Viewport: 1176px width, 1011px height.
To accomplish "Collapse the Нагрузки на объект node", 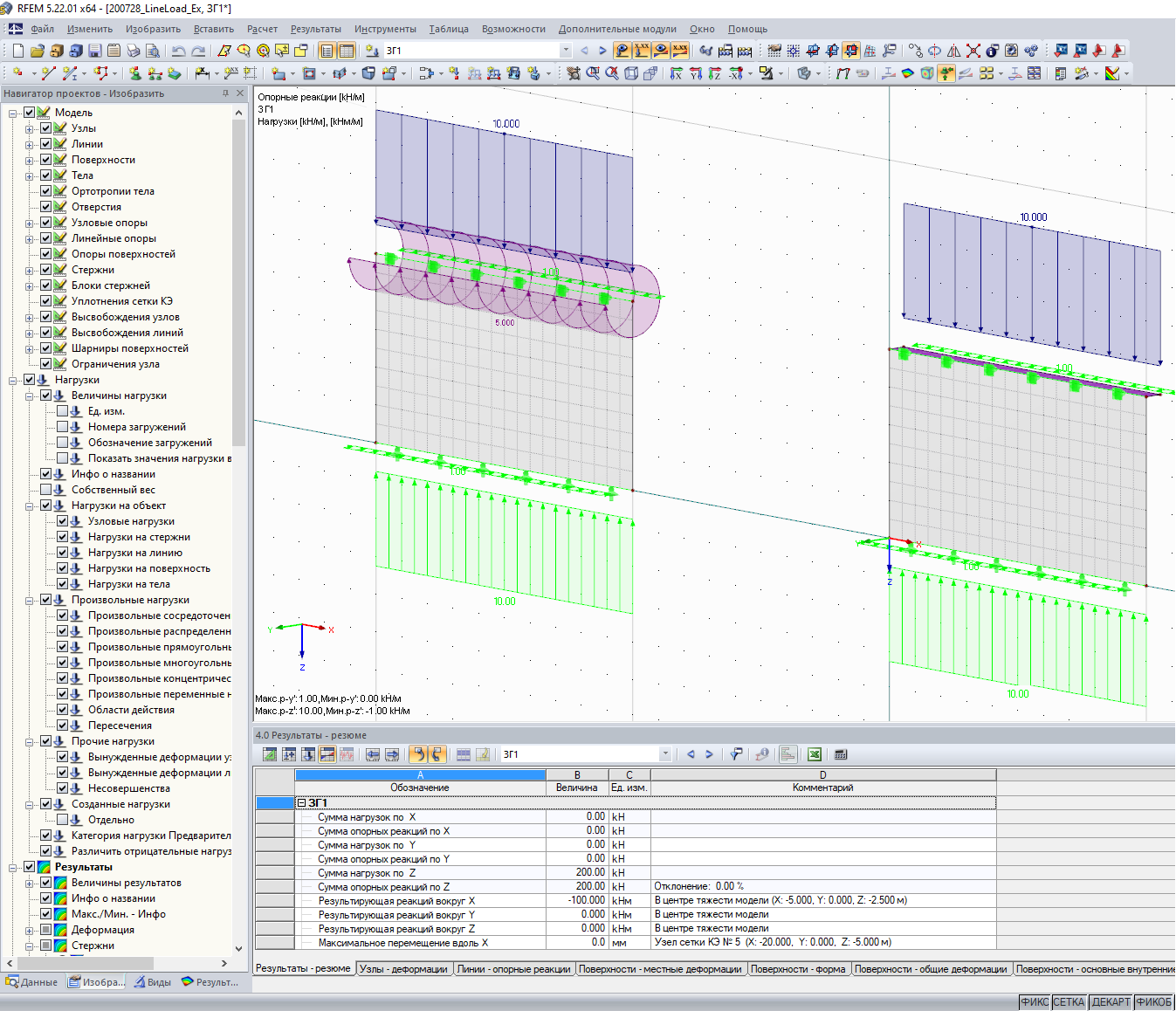I will 30,505.
